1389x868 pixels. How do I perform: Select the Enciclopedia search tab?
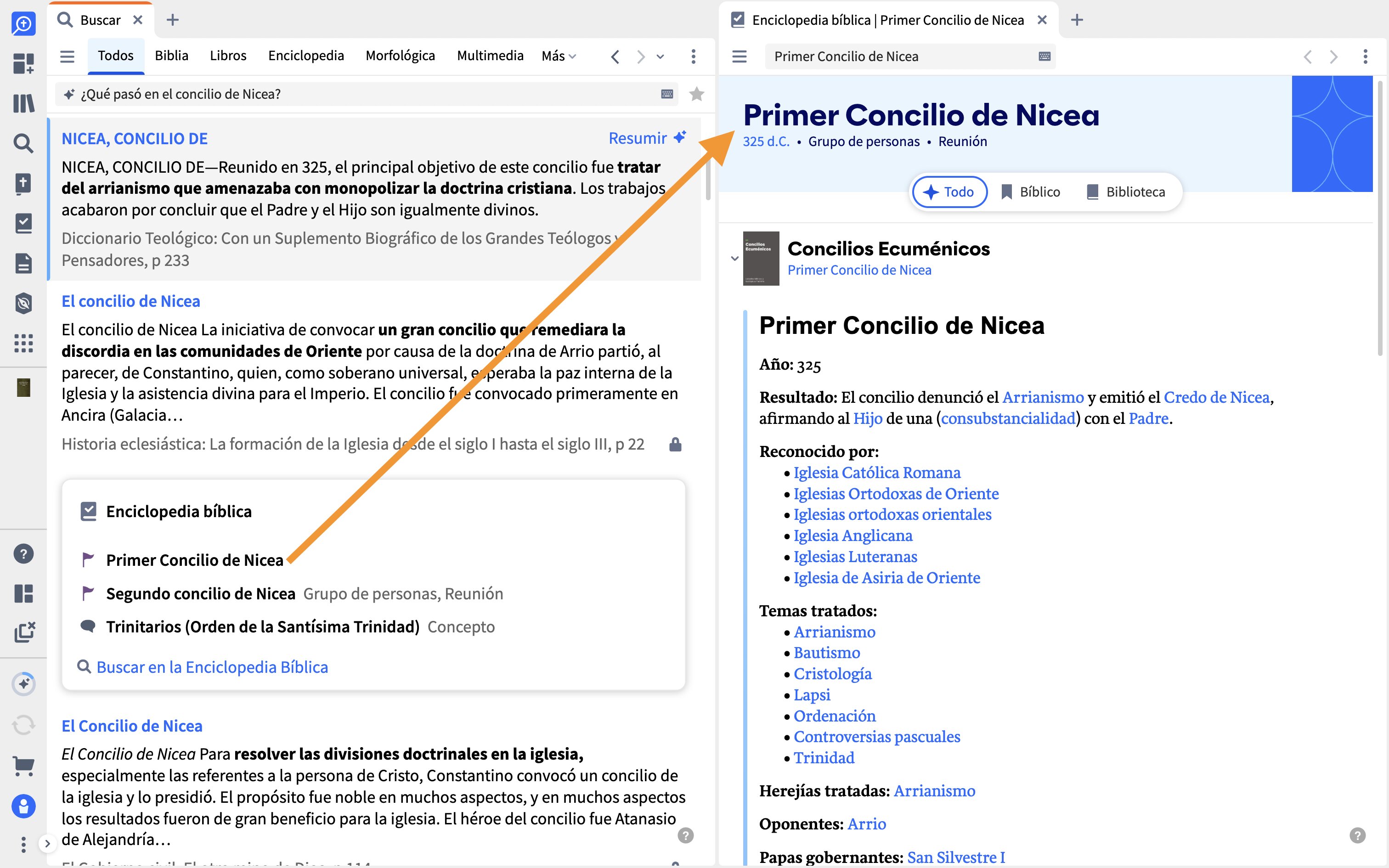306,56
